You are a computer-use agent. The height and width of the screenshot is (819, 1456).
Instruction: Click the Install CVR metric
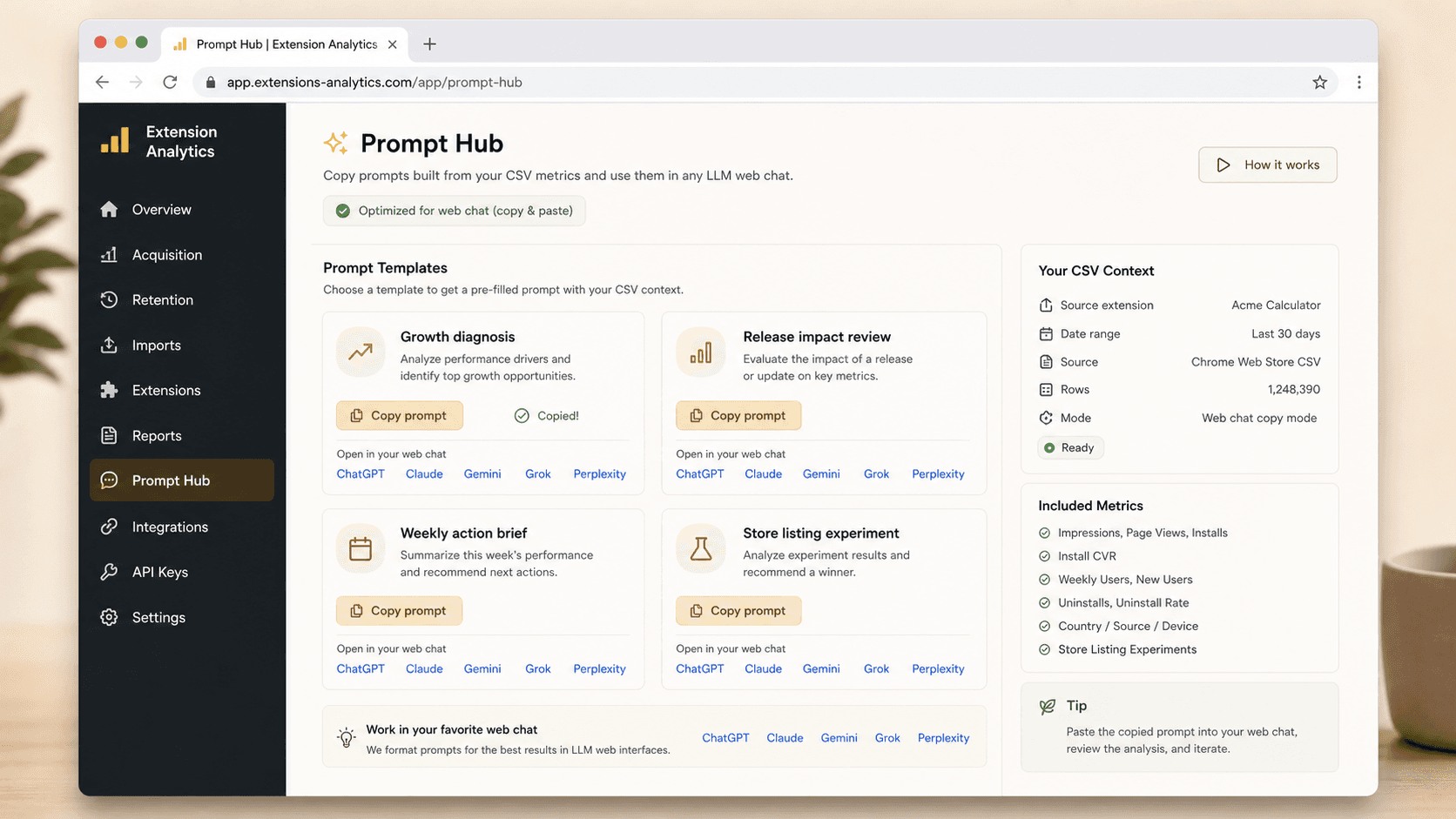pos(1087,556)
